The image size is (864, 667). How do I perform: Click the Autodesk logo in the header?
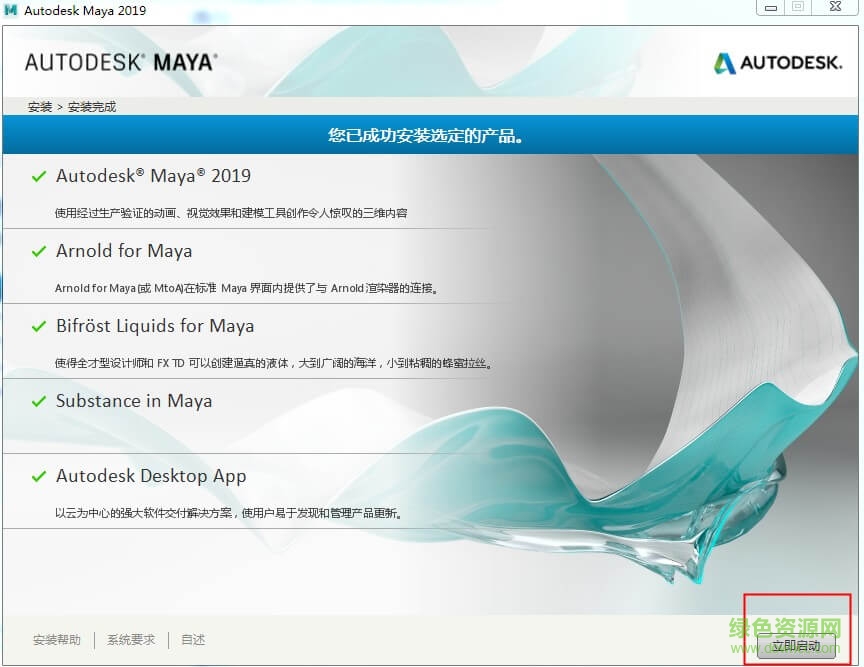[x=778, y=63]
